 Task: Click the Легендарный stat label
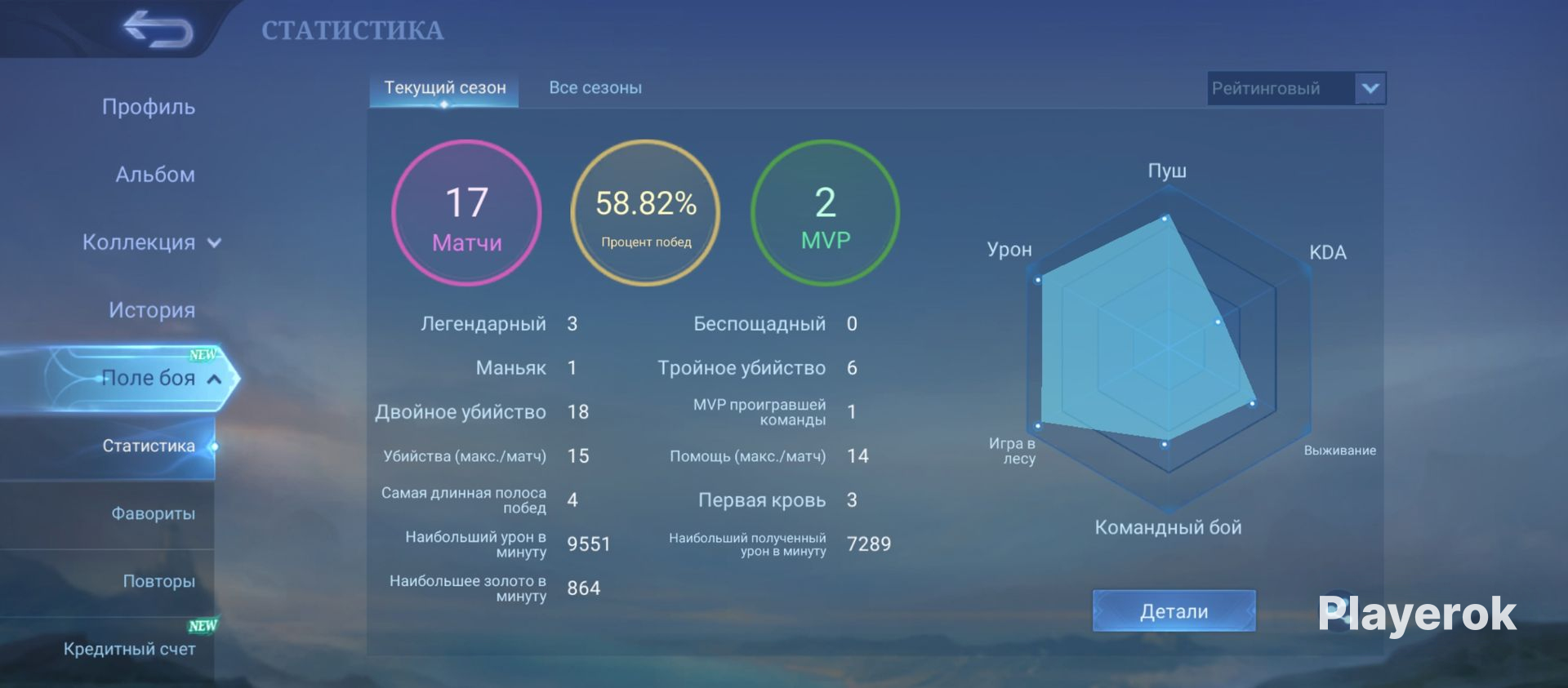(483, 324)
